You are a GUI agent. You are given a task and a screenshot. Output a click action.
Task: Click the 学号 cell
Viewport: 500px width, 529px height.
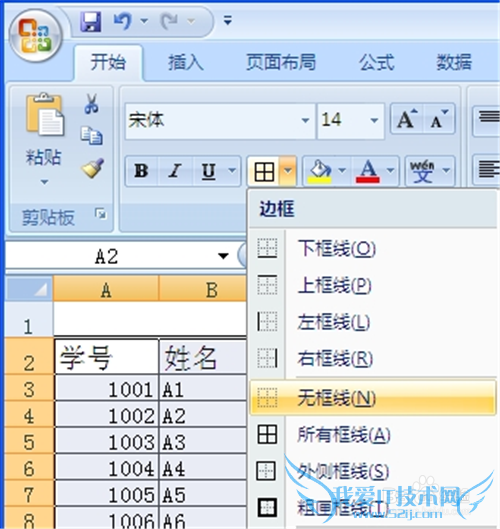click(107, 357)
